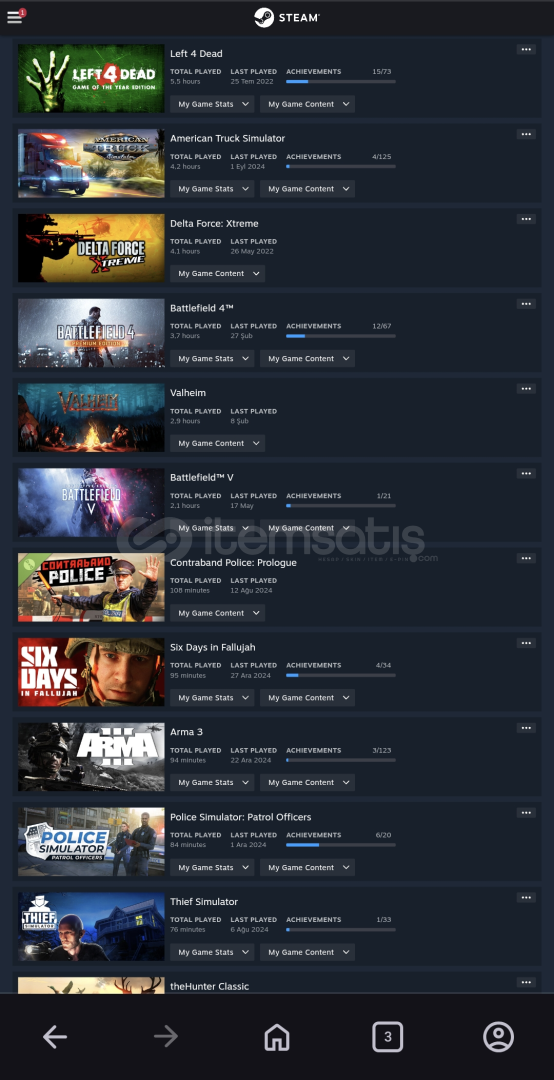Open the hamburger menu with notification badge

coord(15,17)
